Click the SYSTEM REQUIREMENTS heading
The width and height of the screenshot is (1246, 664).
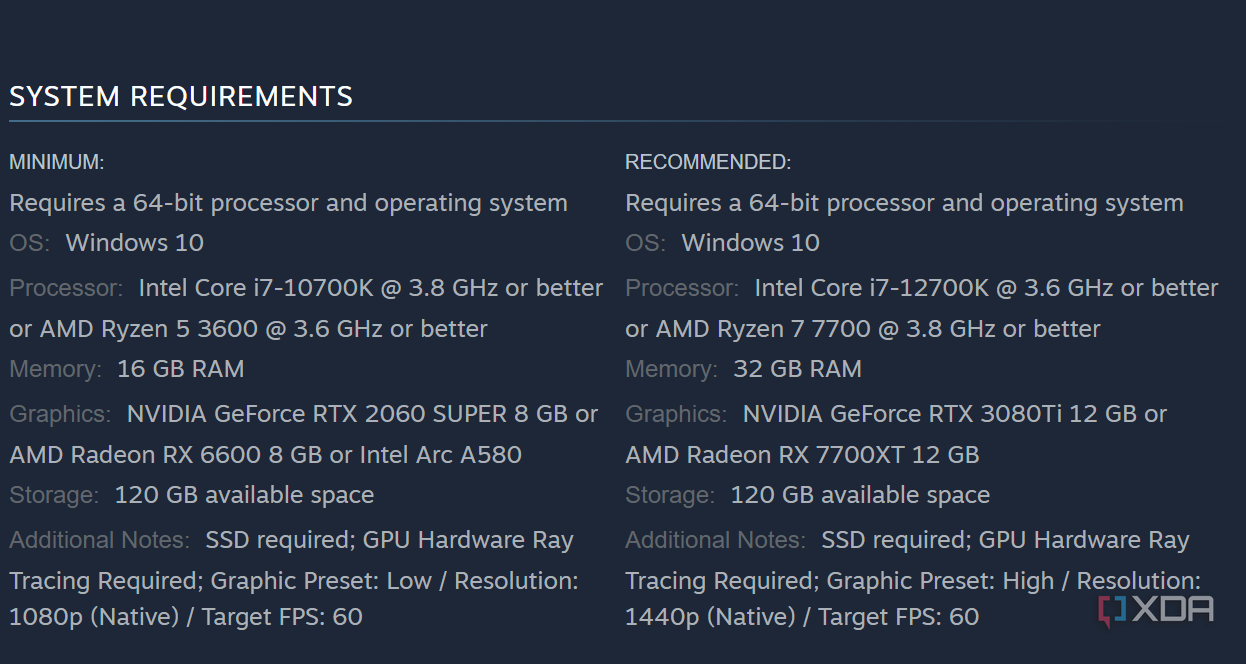(x=181, y=97)
